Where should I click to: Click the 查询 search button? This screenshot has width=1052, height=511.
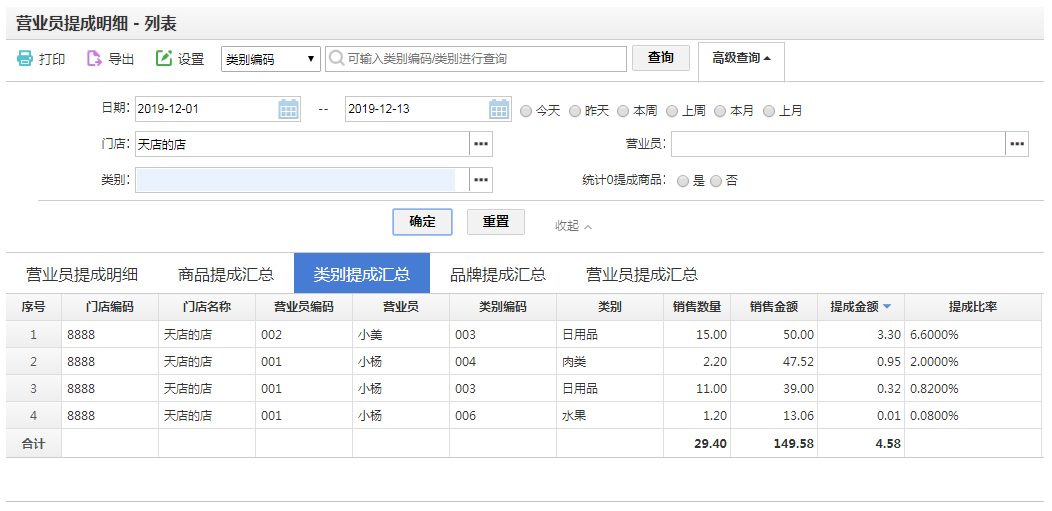(661, 58)
